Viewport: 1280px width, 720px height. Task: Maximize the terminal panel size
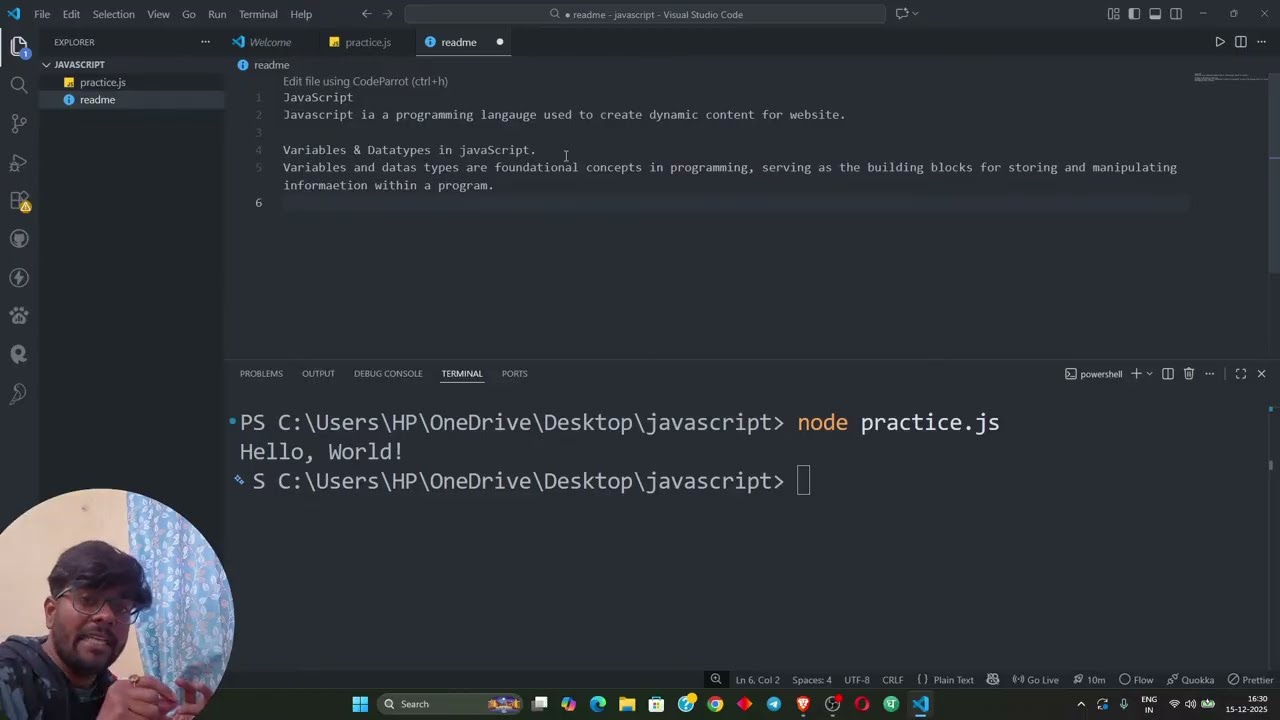click(1241, 374)
